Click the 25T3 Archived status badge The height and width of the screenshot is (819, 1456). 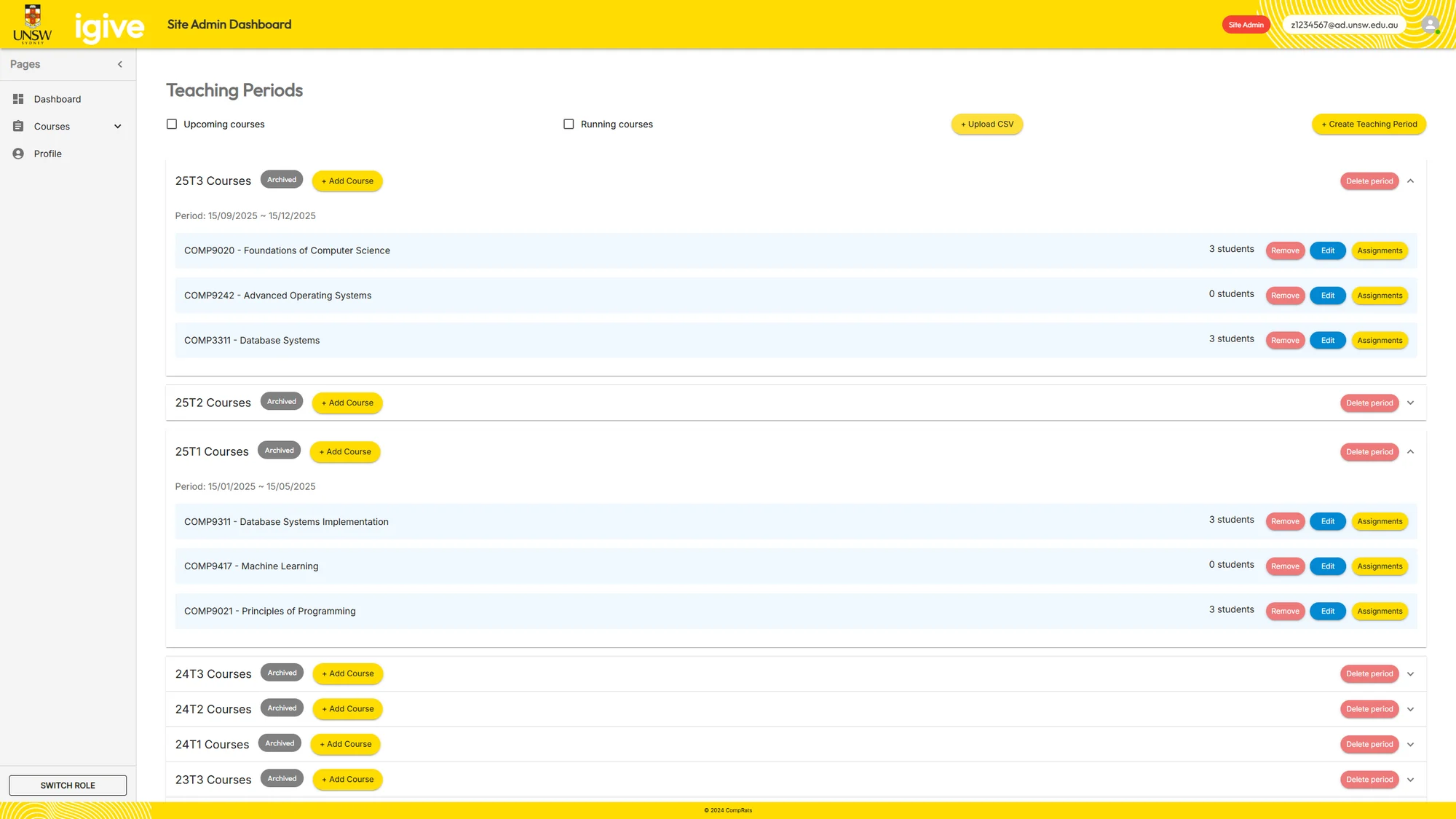click(x=282, y=180)
